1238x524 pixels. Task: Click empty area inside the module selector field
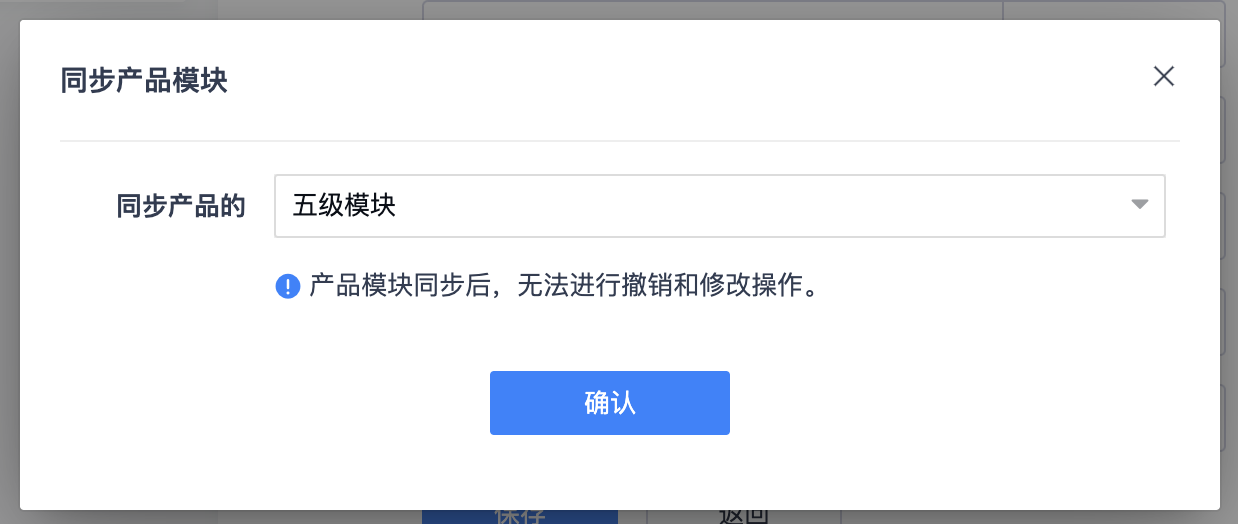click(x=760, y=206)
